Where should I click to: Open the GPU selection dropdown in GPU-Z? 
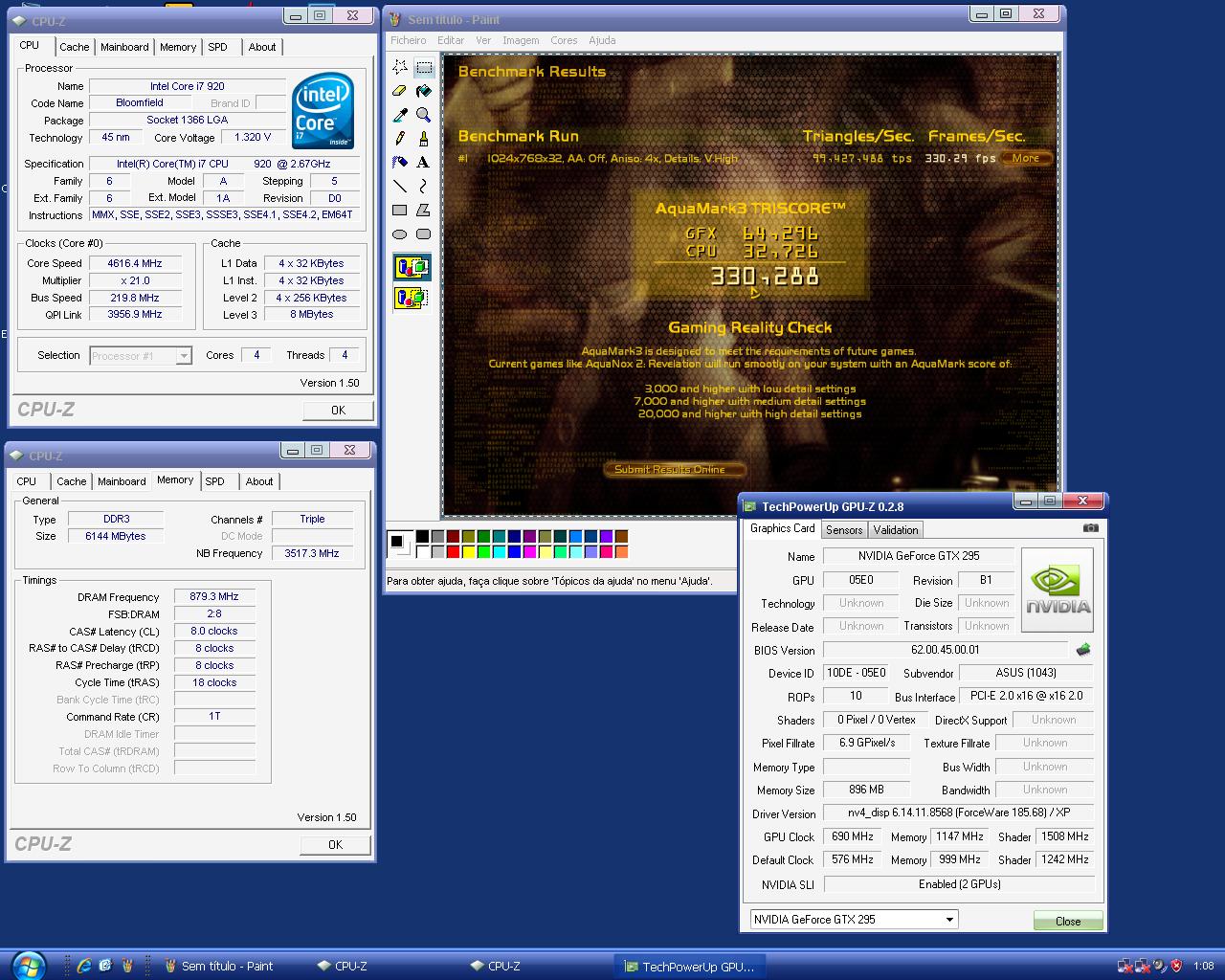[854, 919]
